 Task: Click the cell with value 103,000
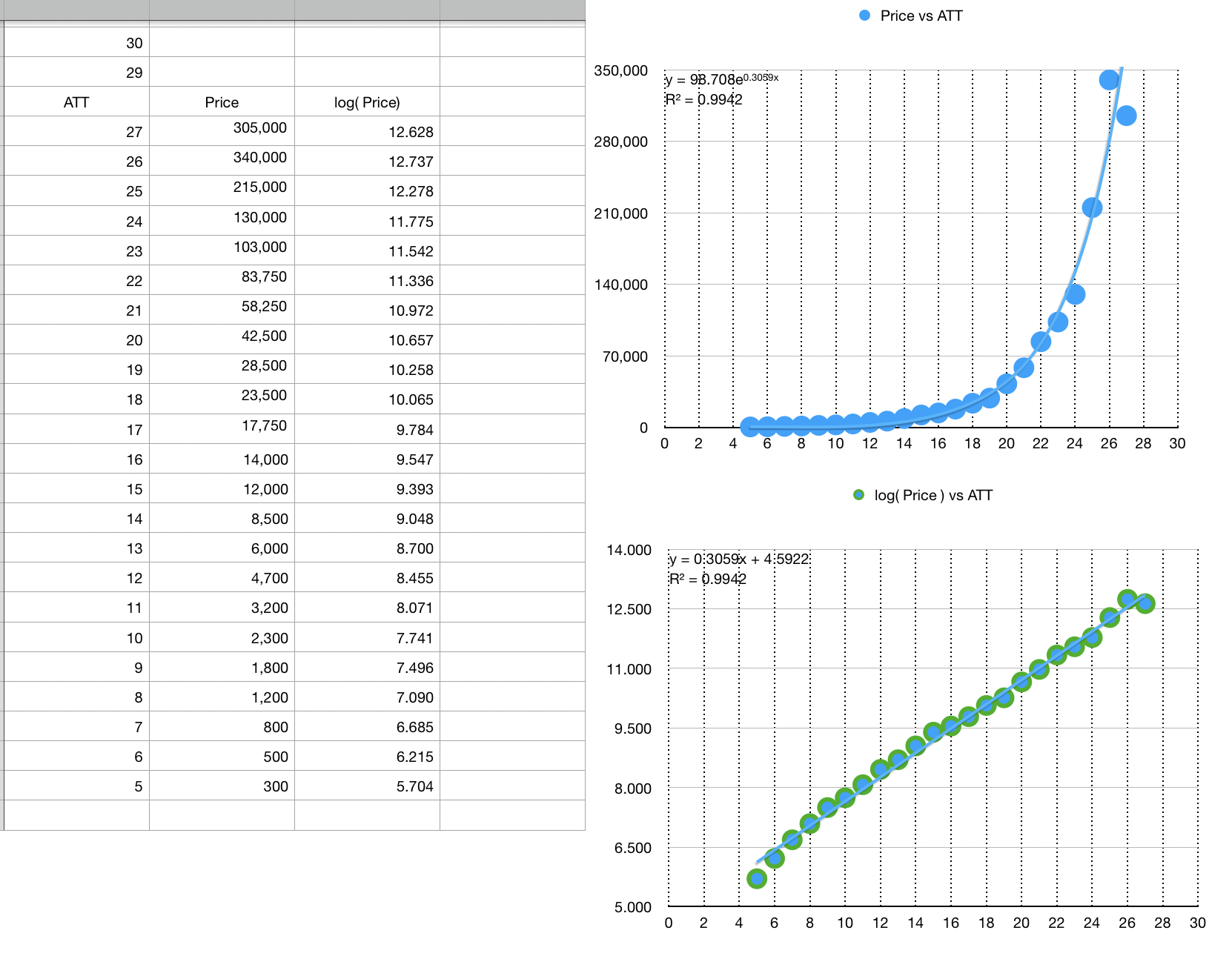click(x=222, y=250)
